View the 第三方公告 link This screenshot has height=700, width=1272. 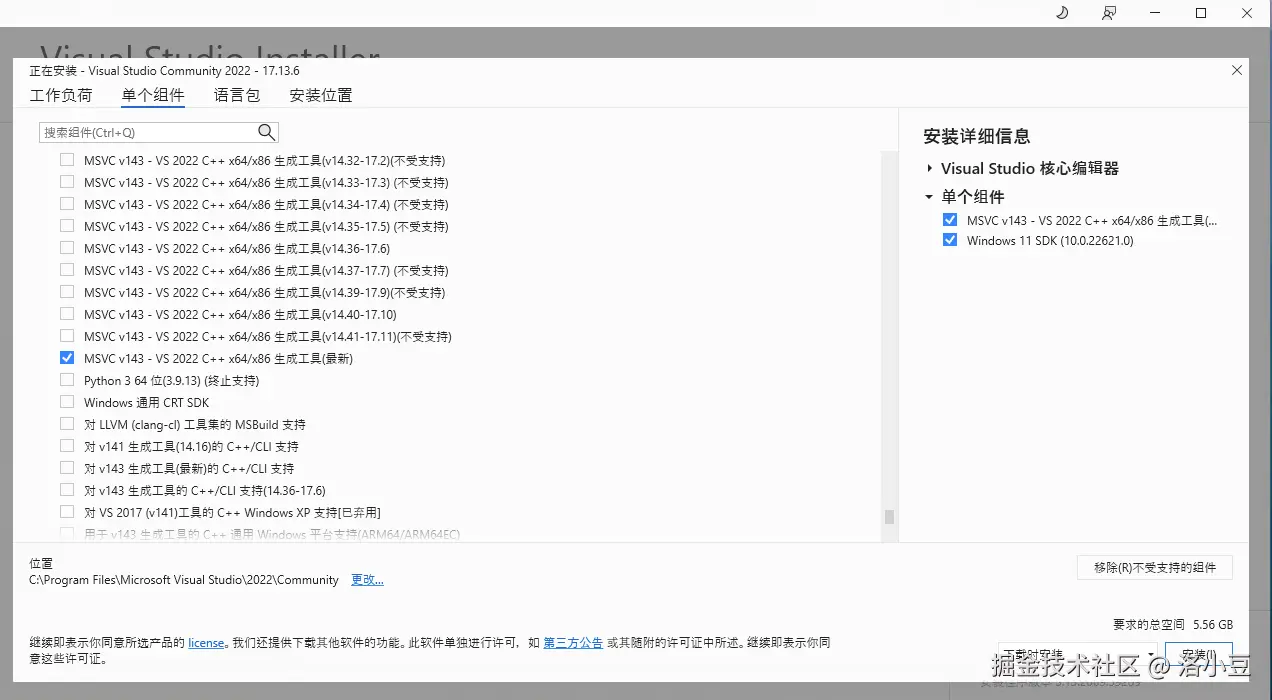tap(573, 643)
